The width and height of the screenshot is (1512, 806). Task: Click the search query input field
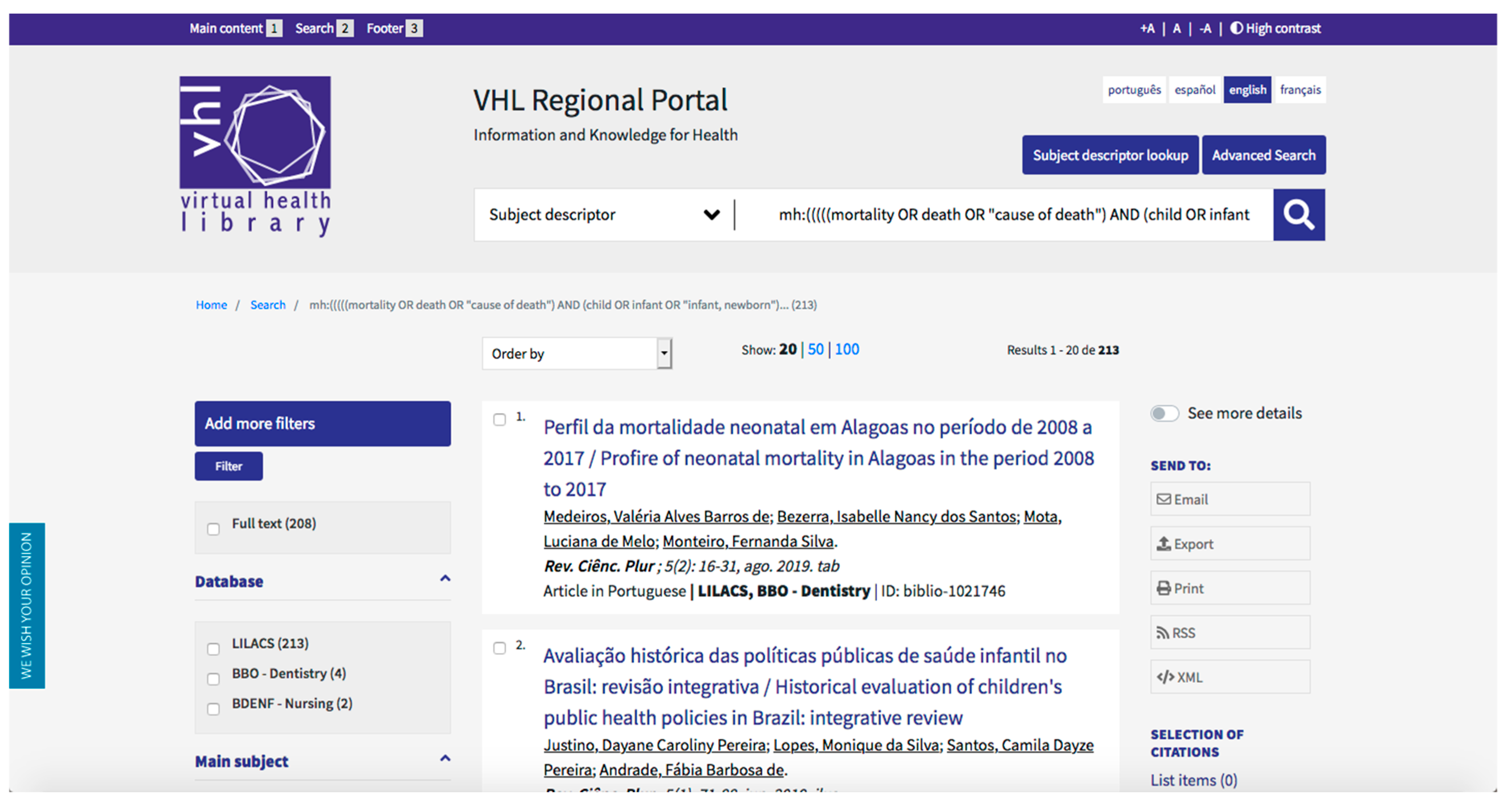pyautogui.click(x=1012, y=215)
